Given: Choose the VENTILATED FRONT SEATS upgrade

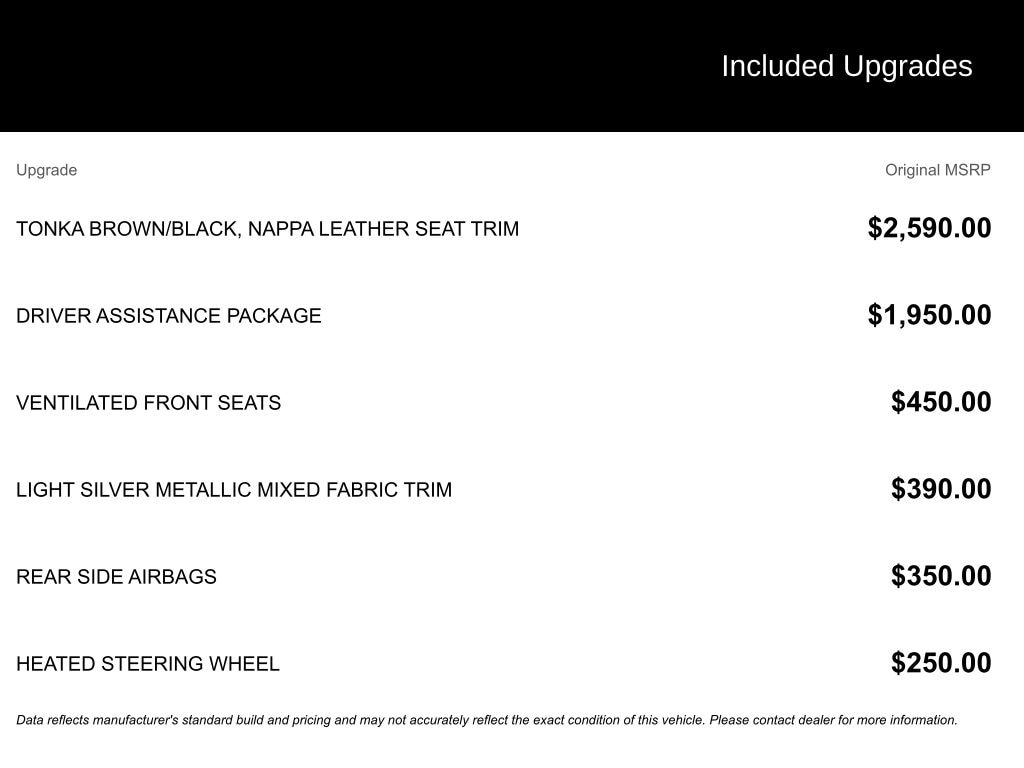Looking at the screenshot, I should (x=148, y=403).
